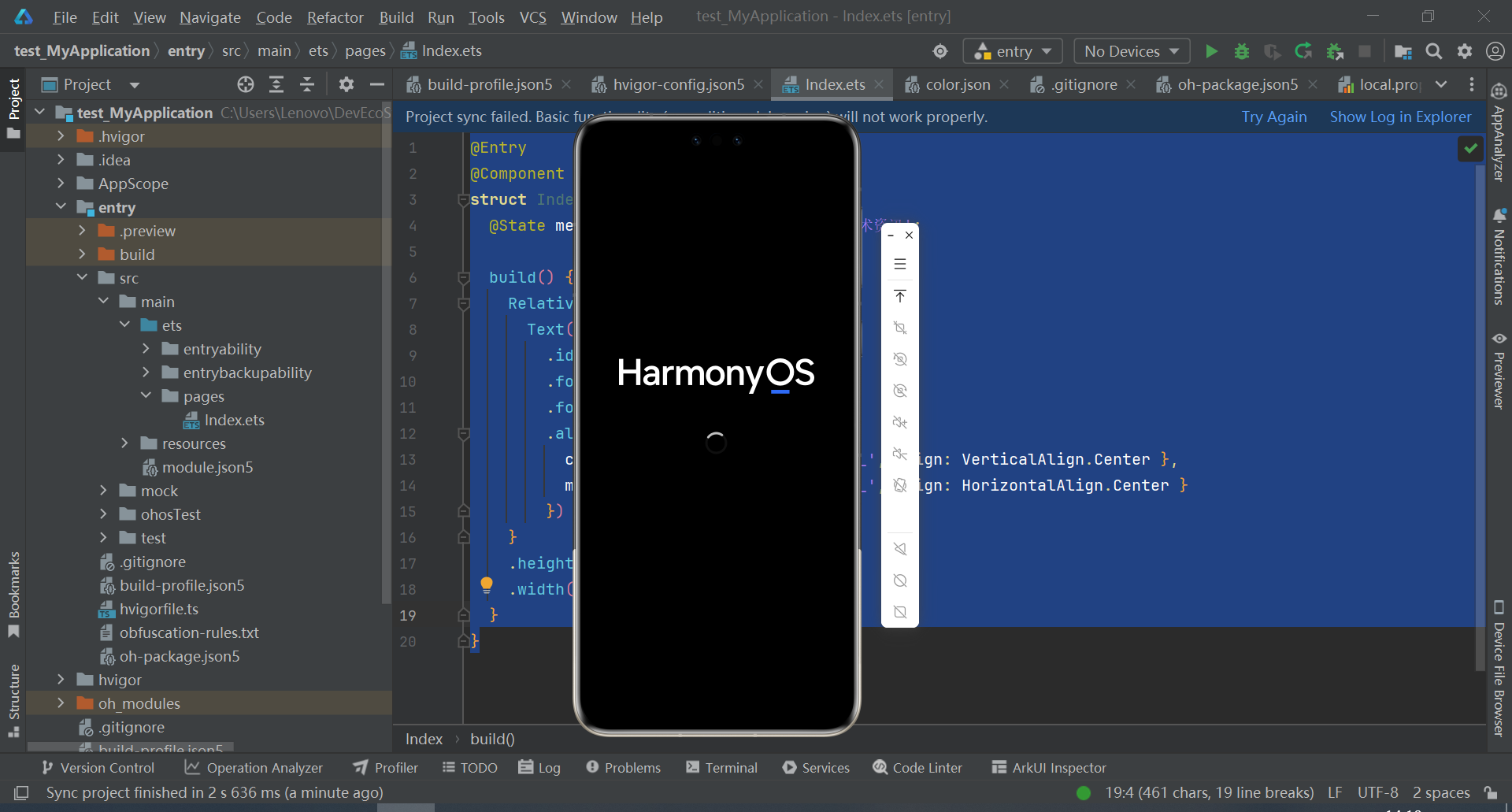The height and width of the screenshot is (812, 1512).
Task: Show hidden editor tabs chevron
Action: point(1441,84)
